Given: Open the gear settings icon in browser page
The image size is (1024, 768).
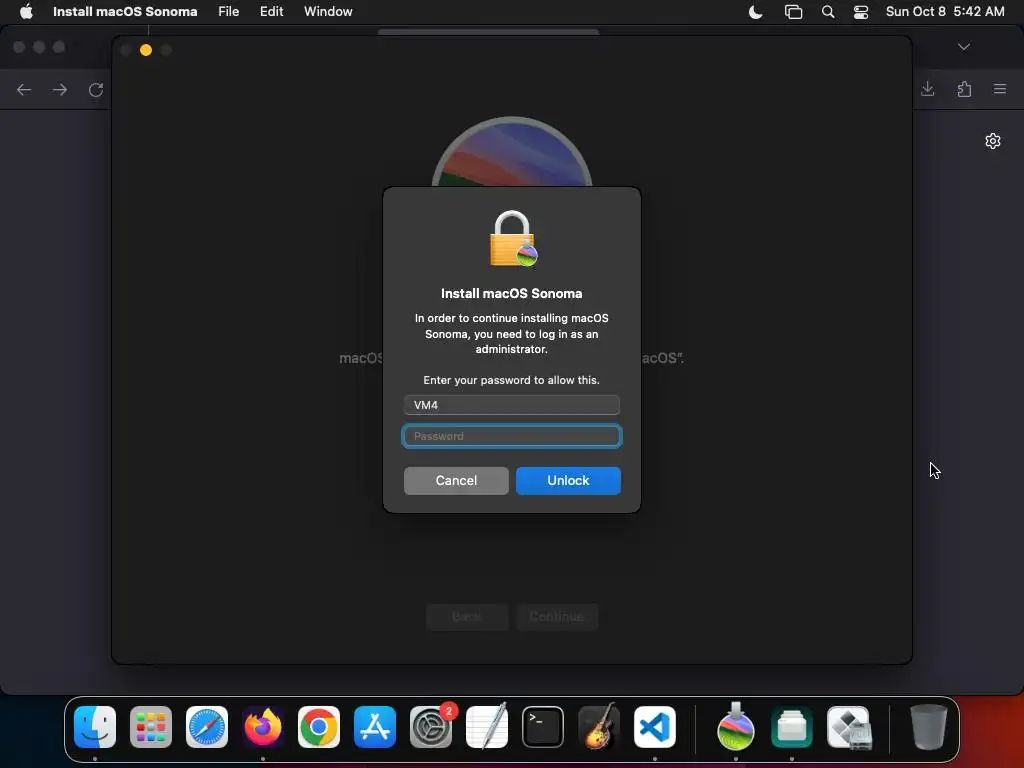Looking at the screenshot, I should pyautogui.click(x=993, y=141).
